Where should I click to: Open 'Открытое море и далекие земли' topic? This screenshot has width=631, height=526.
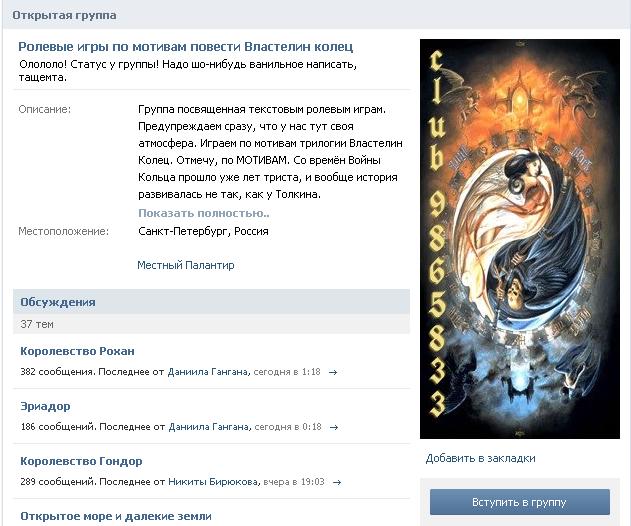[x=116, y=516]
